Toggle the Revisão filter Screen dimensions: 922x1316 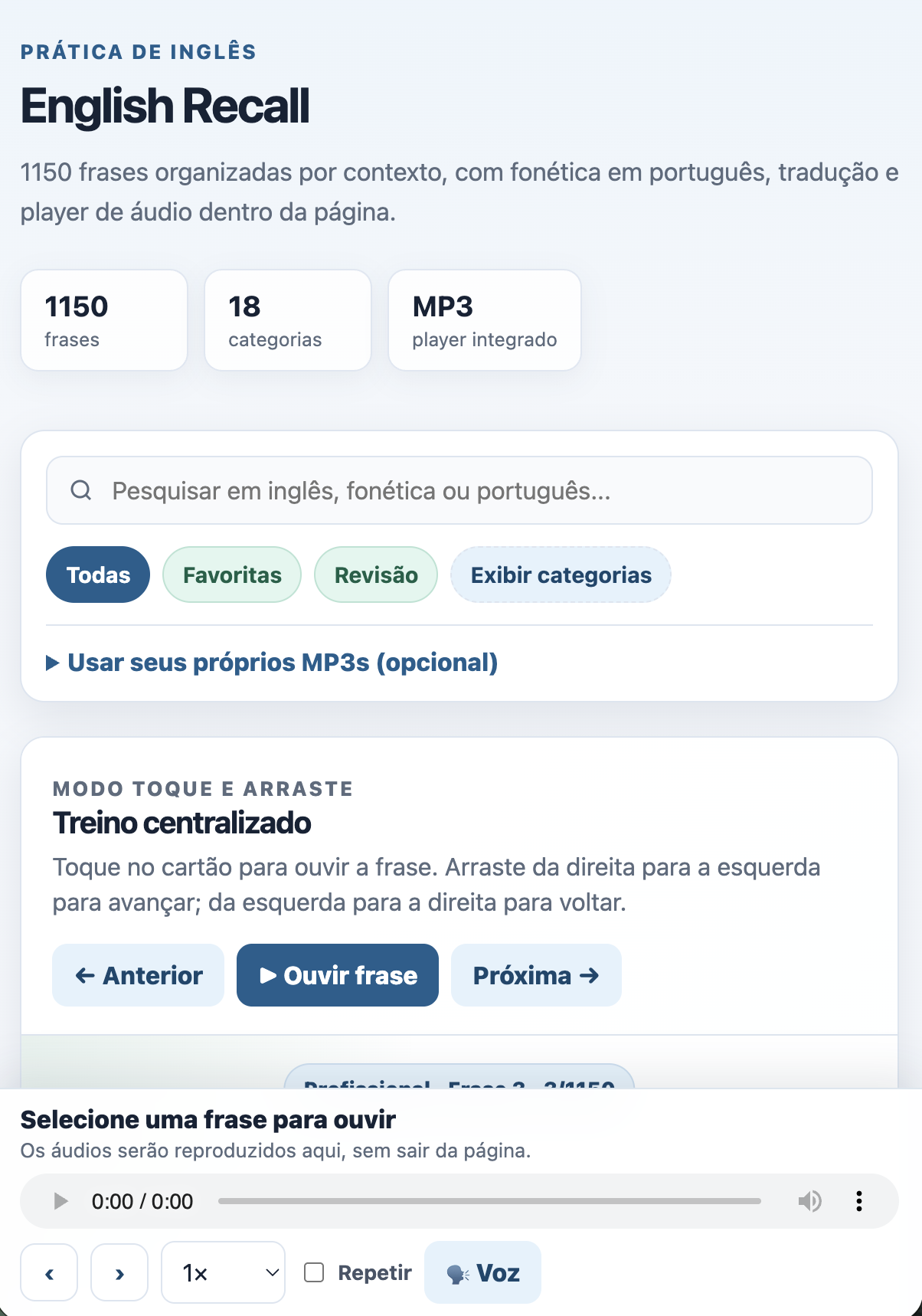coord(376,575)
